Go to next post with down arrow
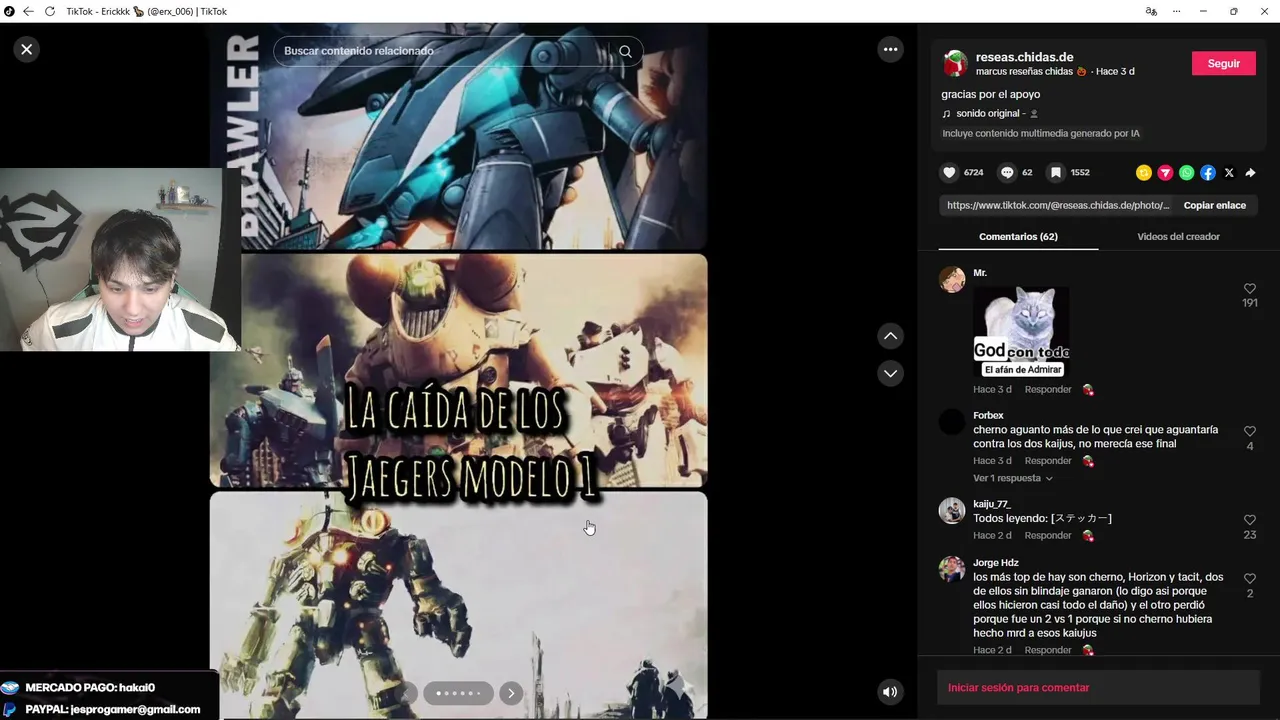 890,373
